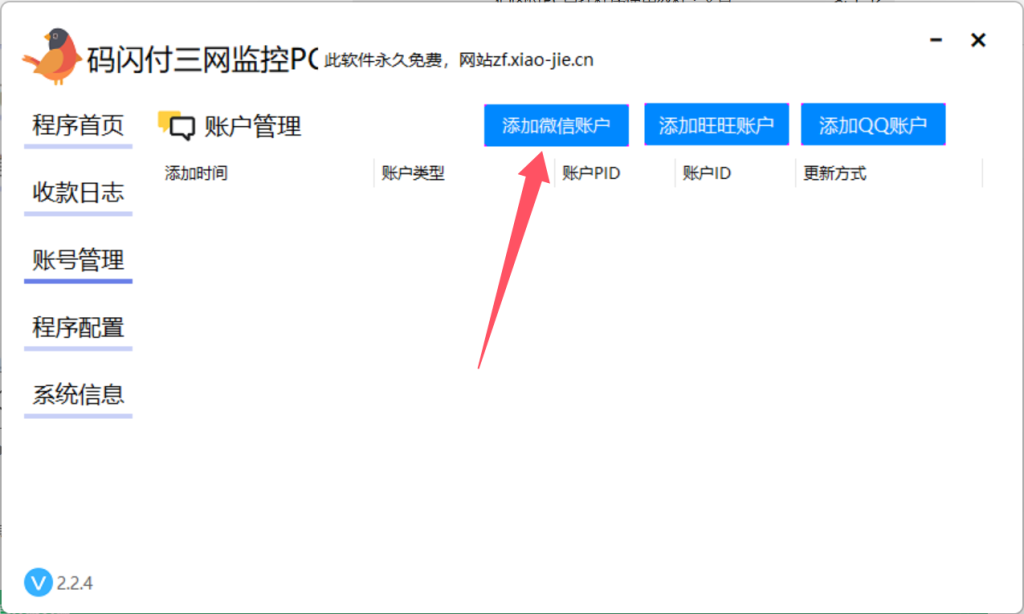Click the blue V version icon
The height and width of the screenshot is (614, 1024).
coord(38,582)
